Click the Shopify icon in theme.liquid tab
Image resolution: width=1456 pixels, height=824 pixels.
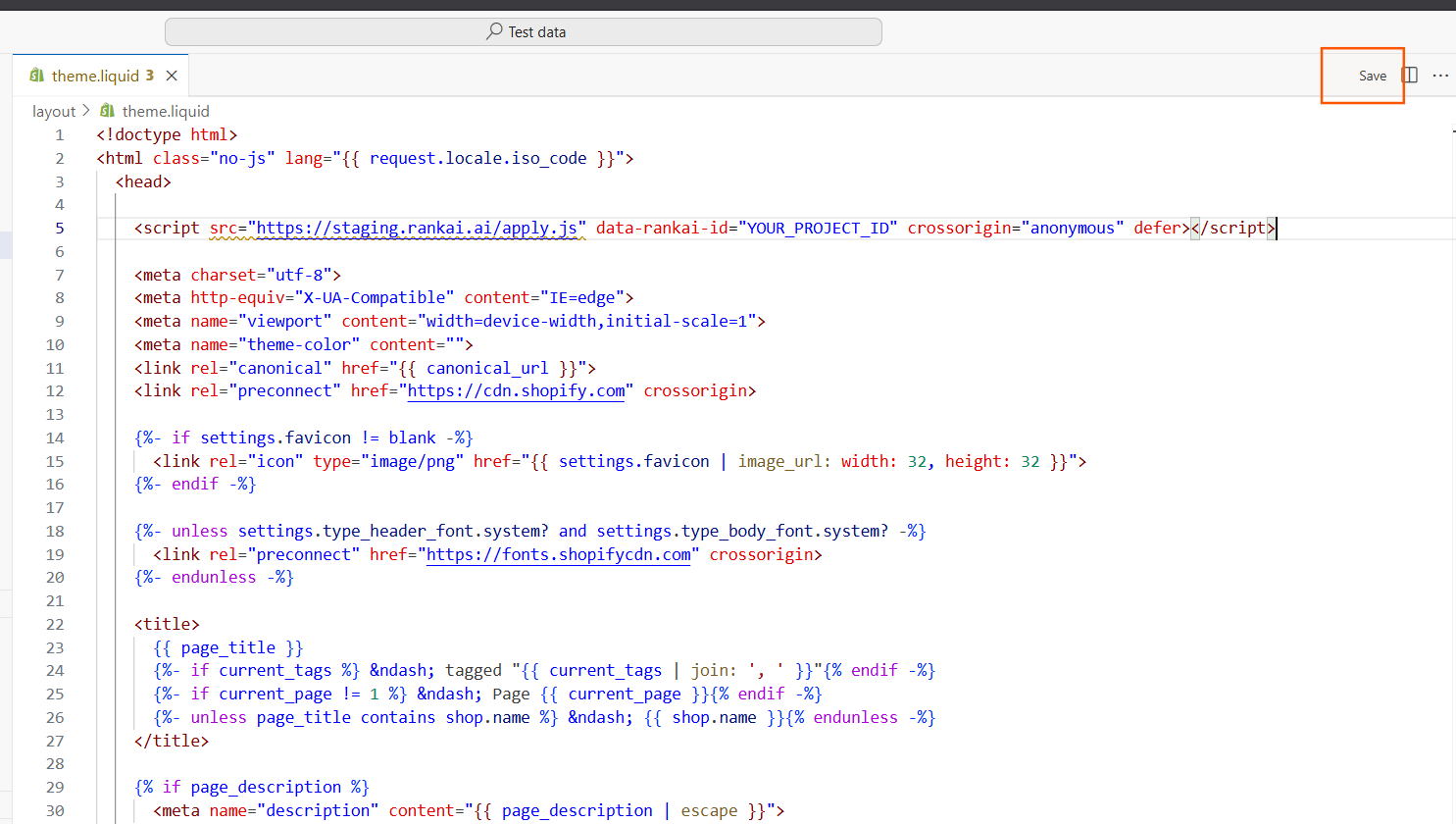tap(37, 76)
